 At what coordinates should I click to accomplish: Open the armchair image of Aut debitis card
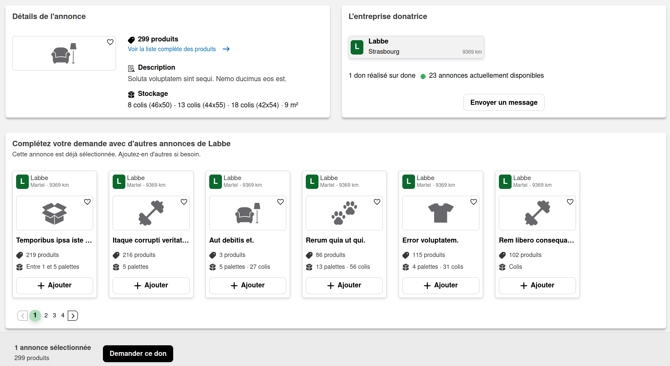coord(247,213)
